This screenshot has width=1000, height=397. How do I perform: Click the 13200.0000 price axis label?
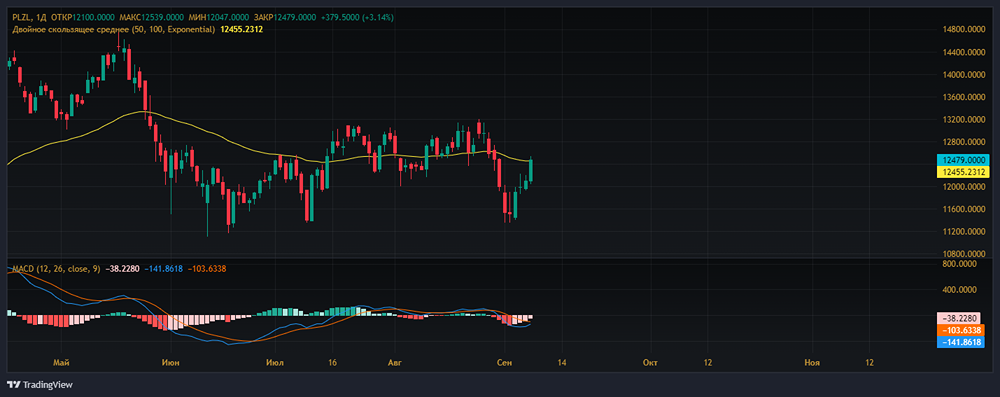965,119
